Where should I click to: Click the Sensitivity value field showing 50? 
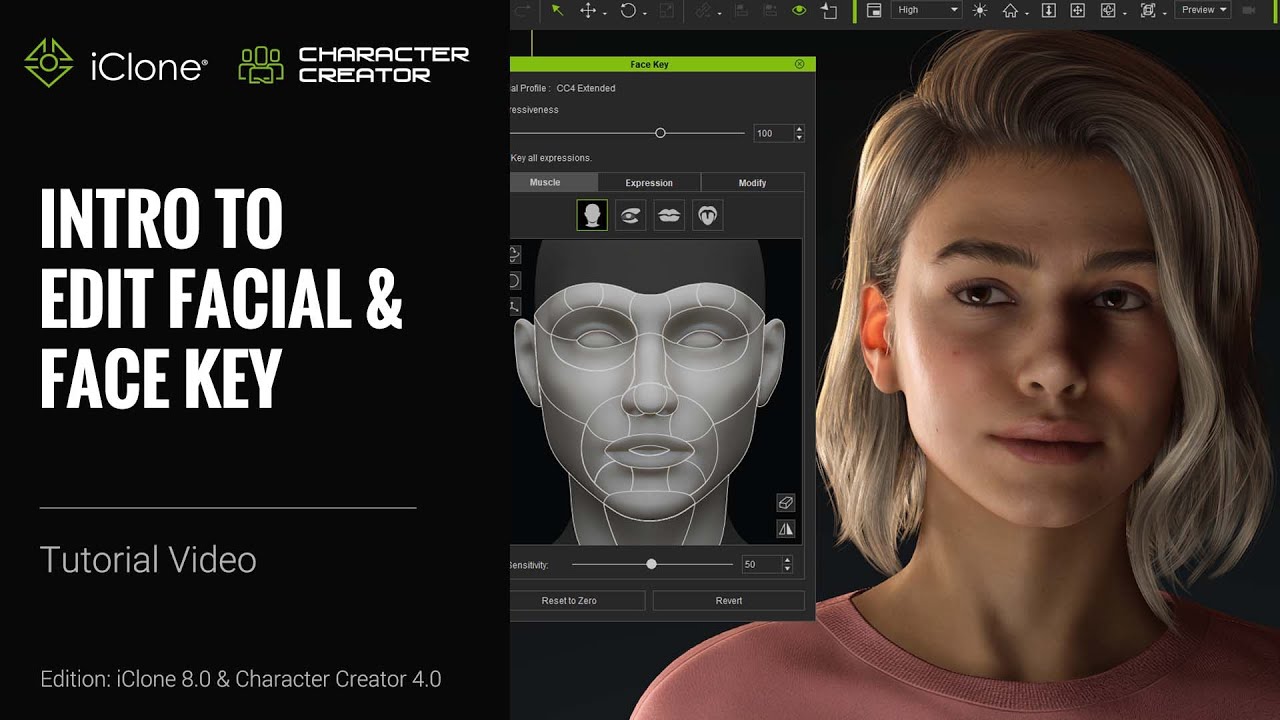pyautogui.click(x=760, y=565)
